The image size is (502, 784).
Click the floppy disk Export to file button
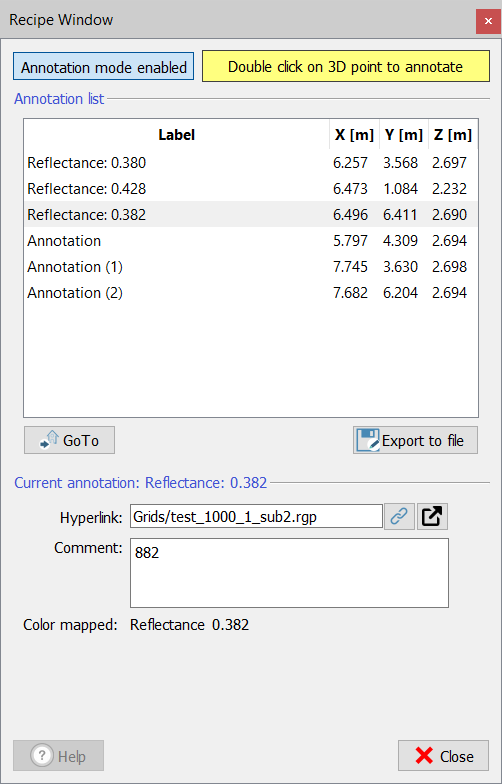[415, 440]
